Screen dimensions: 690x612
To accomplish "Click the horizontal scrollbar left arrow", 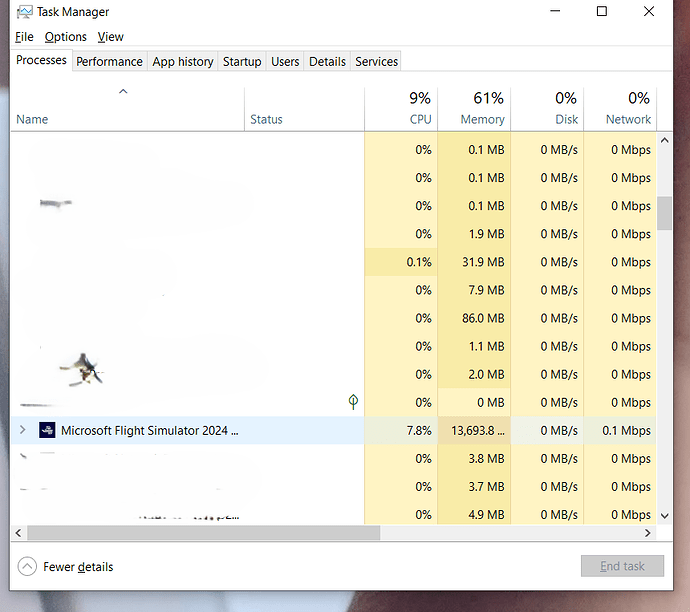I will click(x=18, y=533).
